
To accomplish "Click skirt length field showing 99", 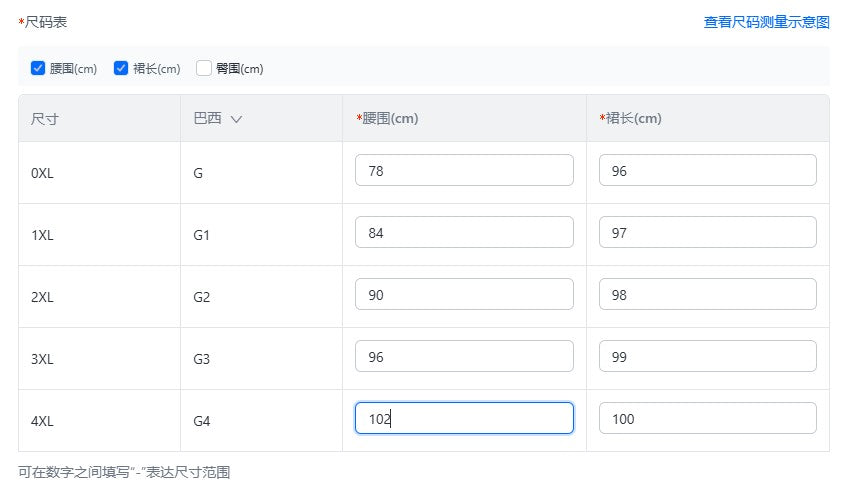I will [707, 357].
